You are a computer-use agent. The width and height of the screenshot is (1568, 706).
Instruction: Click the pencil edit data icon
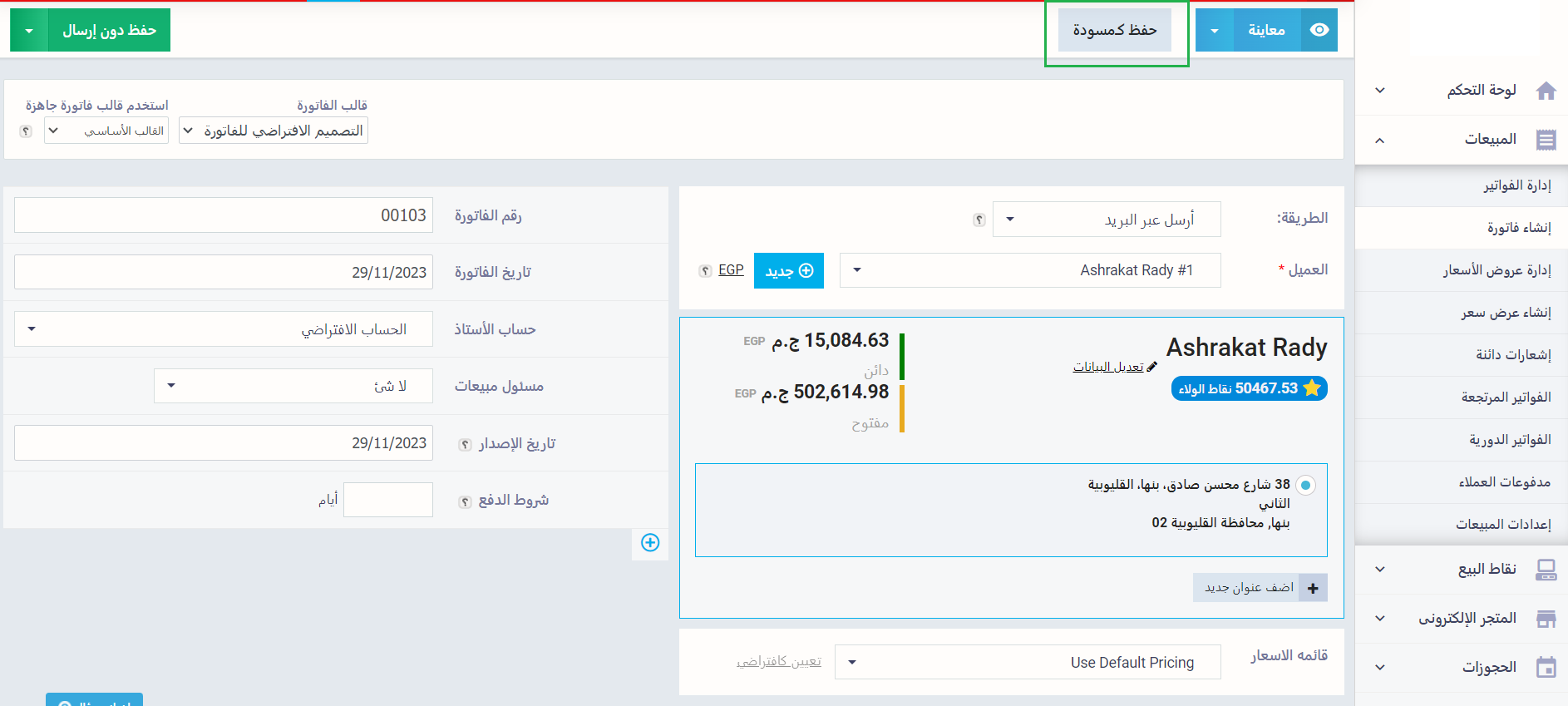point(1151,367)
